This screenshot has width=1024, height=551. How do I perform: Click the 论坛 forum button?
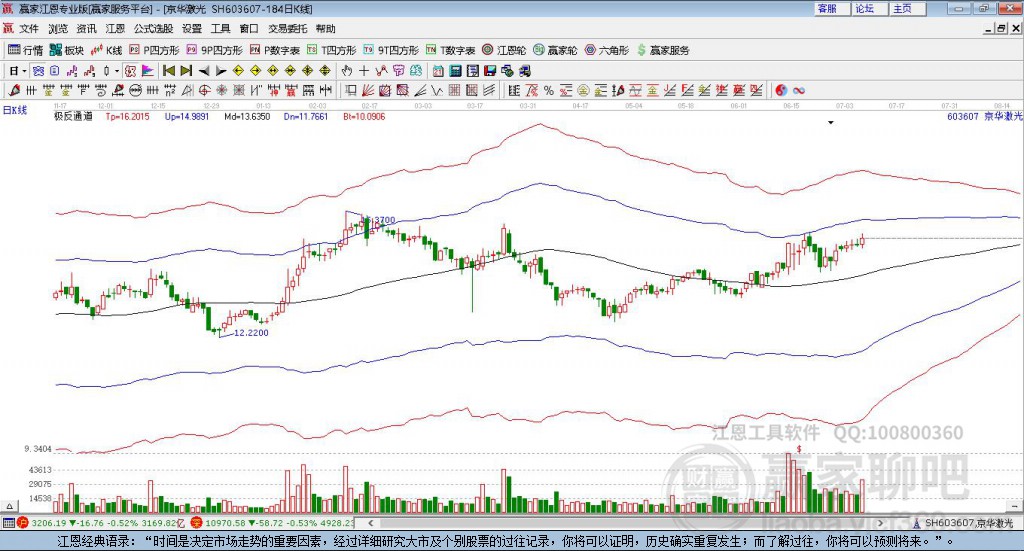[864, 8]
